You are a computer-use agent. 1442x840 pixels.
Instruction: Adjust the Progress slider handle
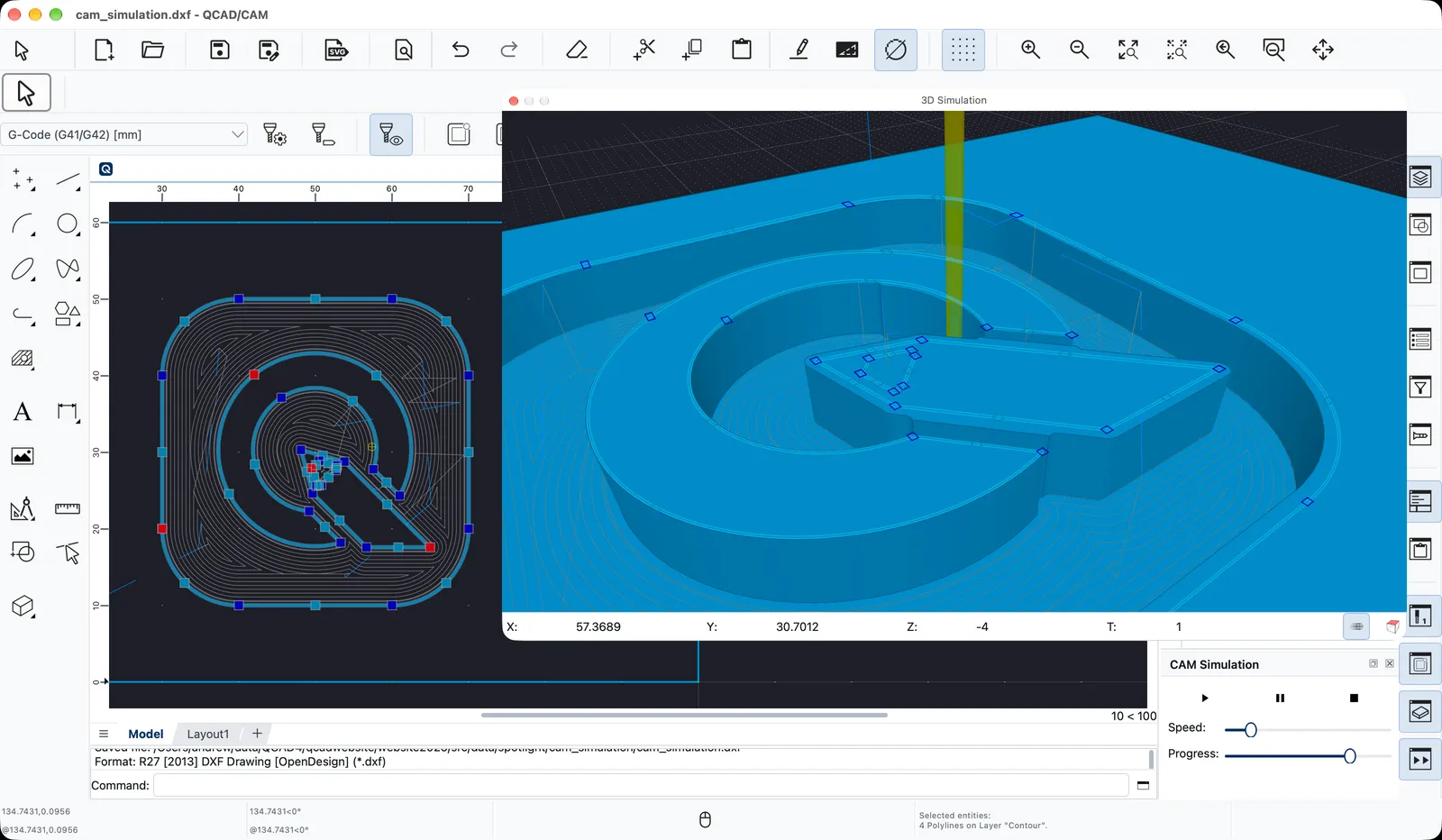(x=1349, y=756)
